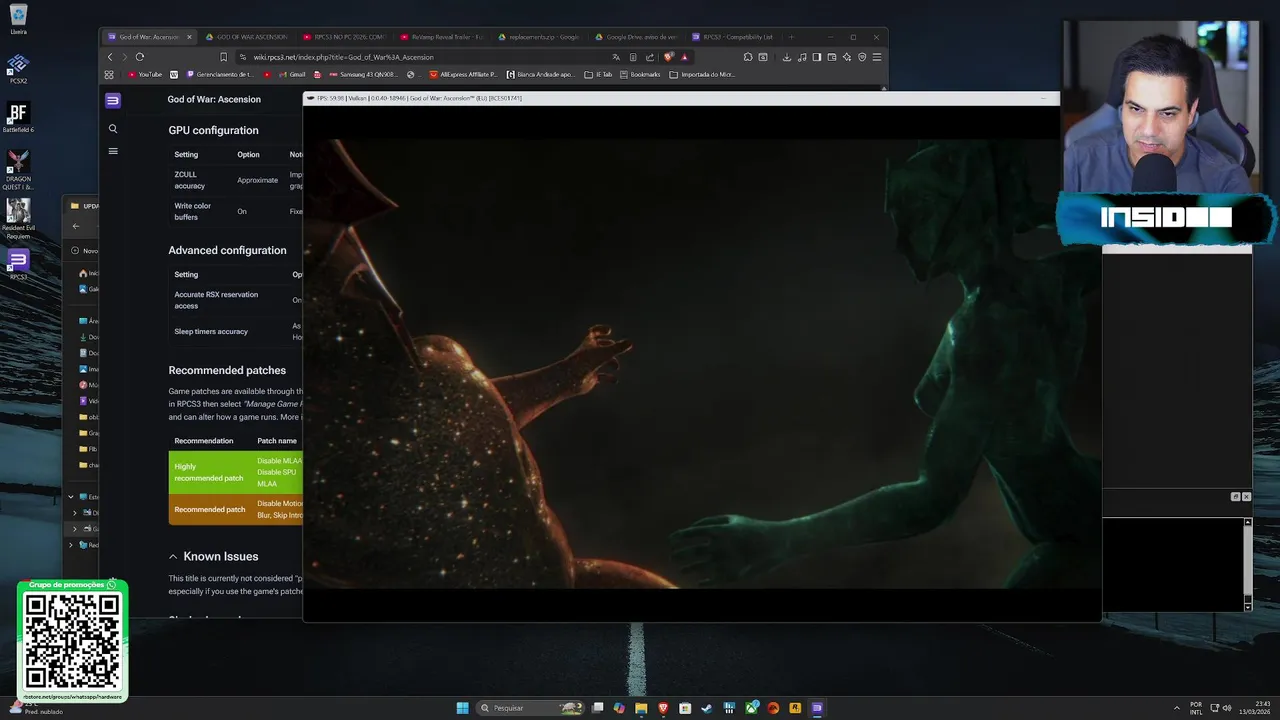1280x720 pixels.
Task: Launch the Dragon Quest desktop shortcut
Action: [18, 170]
